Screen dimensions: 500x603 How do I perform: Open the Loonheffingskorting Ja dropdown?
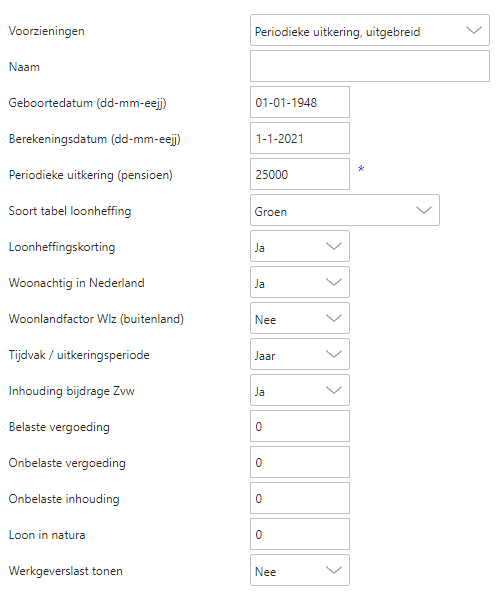[300, 246]
